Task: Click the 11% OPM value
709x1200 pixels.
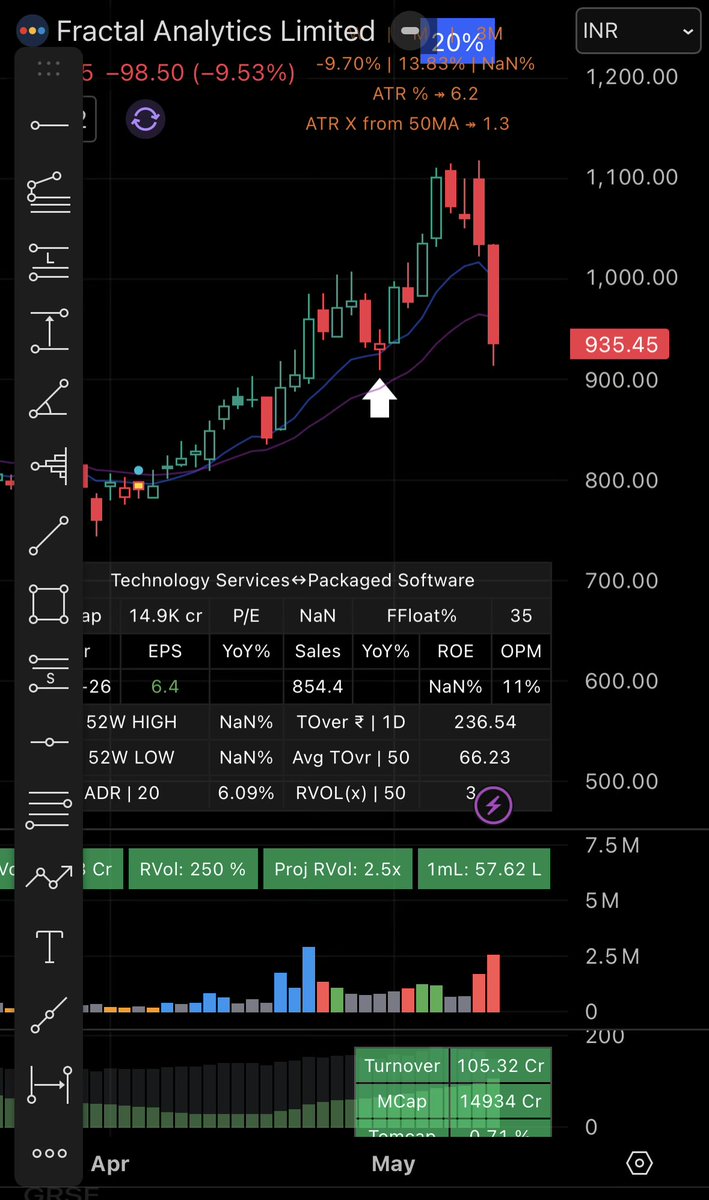Action: (521, 687)
